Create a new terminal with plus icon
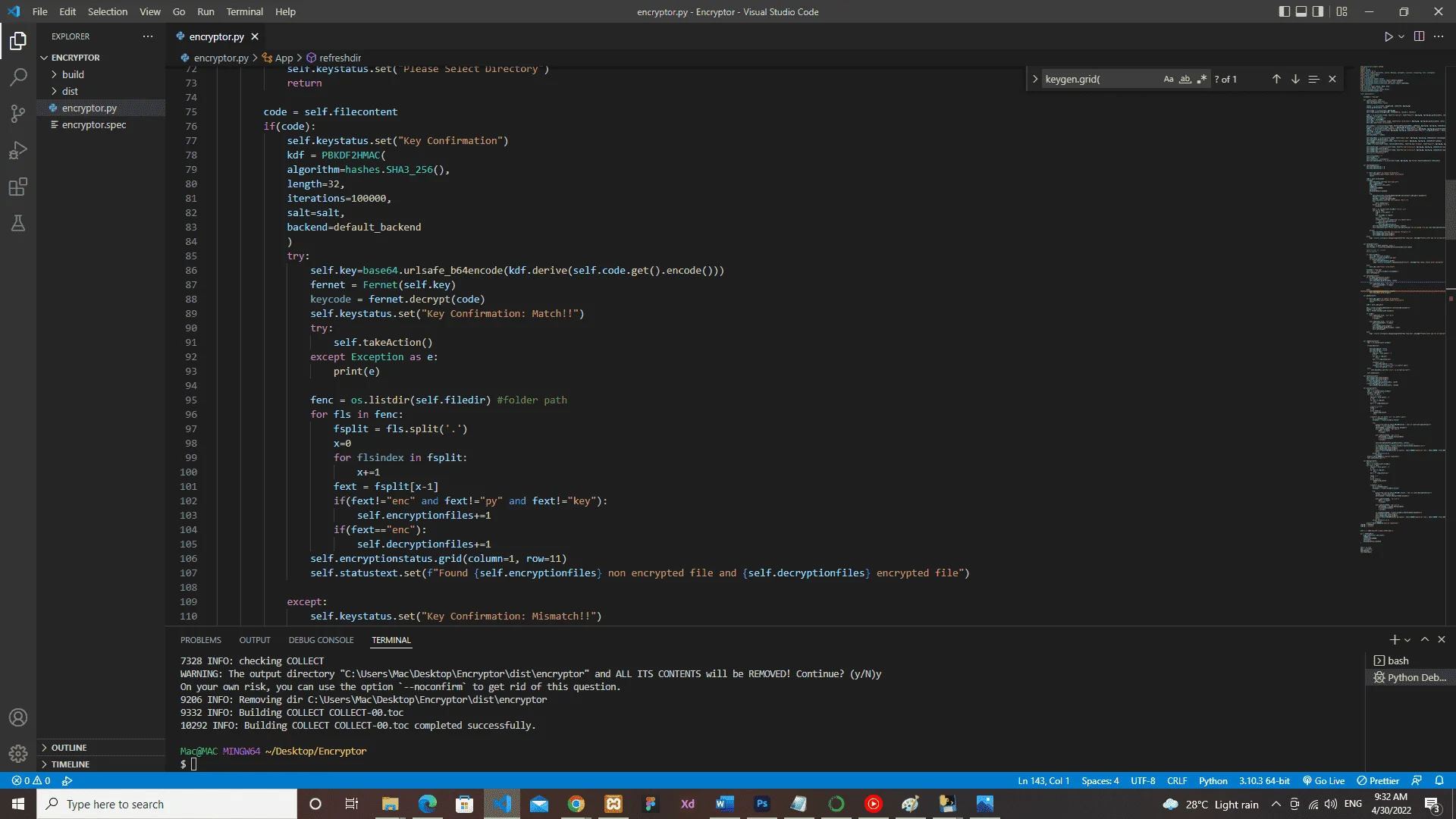This screenshot has width=1456, height=819. point(1394,640)
